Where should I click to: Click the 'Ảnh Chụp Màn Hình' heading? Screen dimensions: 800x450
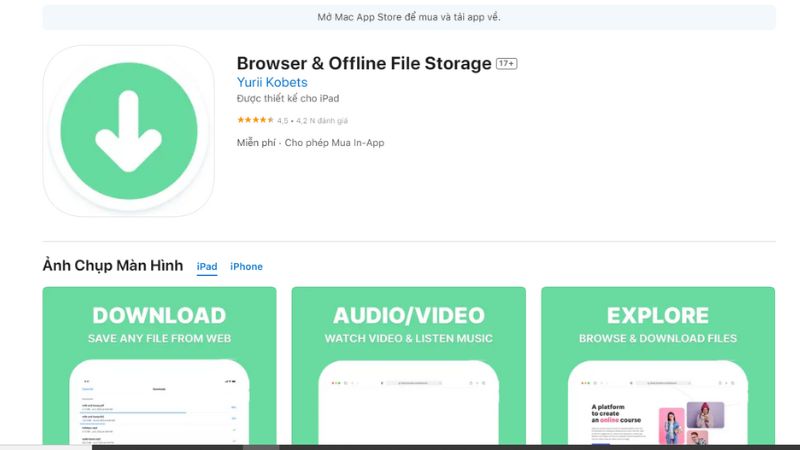coord(113,266)
